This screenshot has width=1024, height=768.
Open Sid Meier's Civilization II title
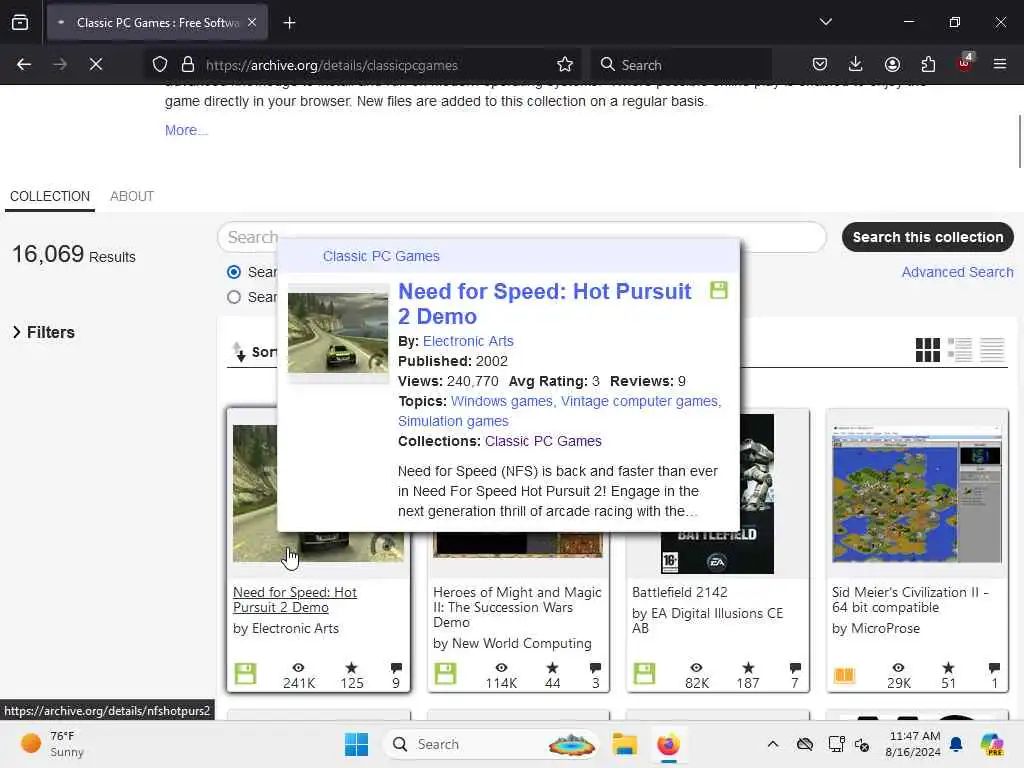[910, 600]
